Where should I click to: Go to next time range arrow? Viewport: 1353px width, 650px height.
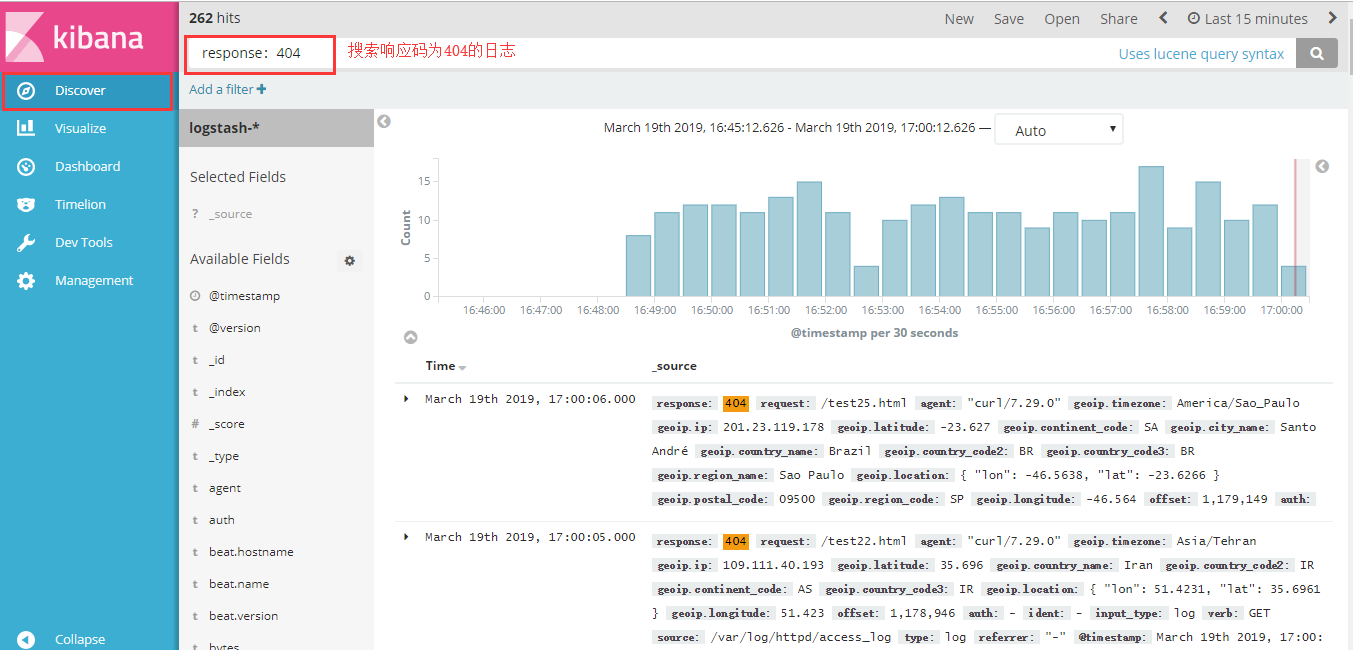coord(1332,18)
